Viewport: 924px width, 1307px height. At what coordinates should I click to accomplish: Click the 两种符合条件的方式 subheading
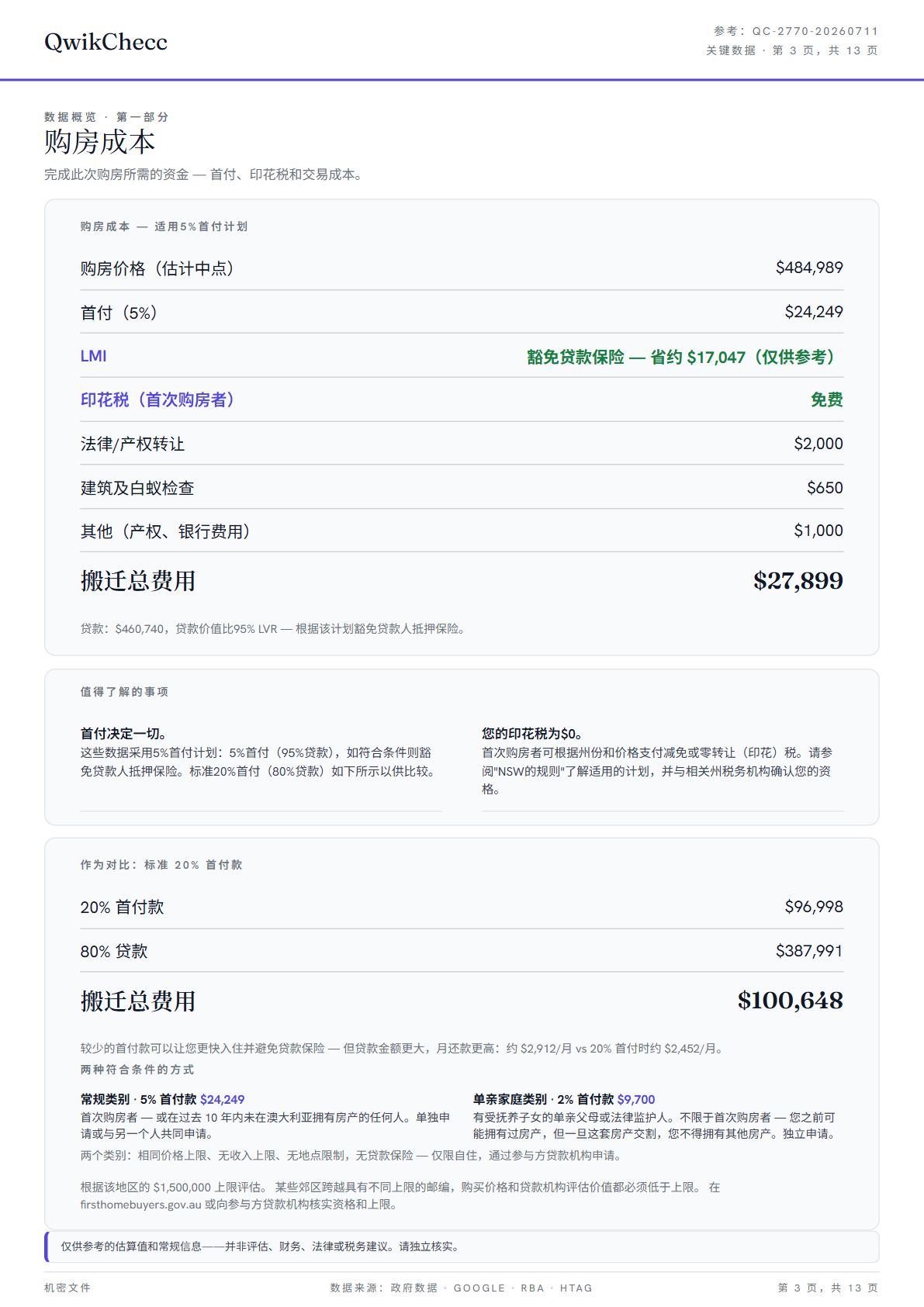coord(137,1070)
